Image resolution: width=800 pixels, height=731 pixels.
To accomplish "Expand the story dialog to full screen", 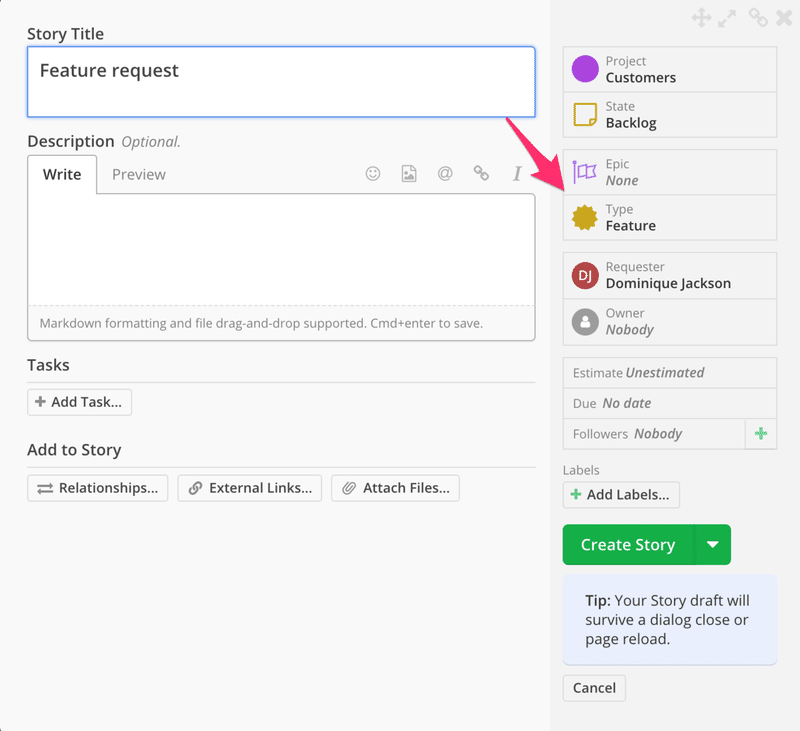I will tap(729, 18).
